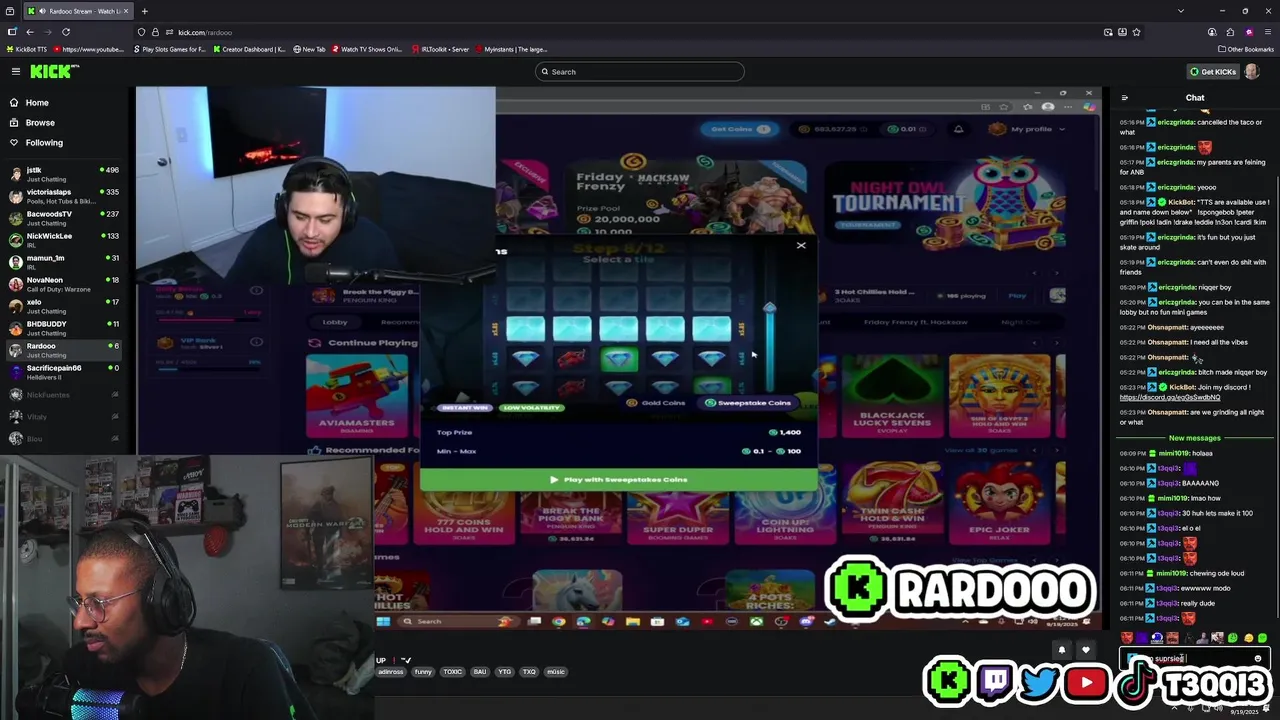Open Sacrificepain66 channel in the sidebar
This screenshot has height=720, width=1280.
[x=66, y=372]
